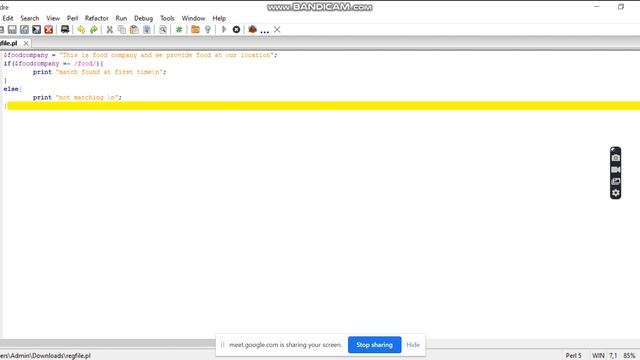The image size is (640, 360).
Task: Click the WIN line-ending status entry
Action: point(598,356)
